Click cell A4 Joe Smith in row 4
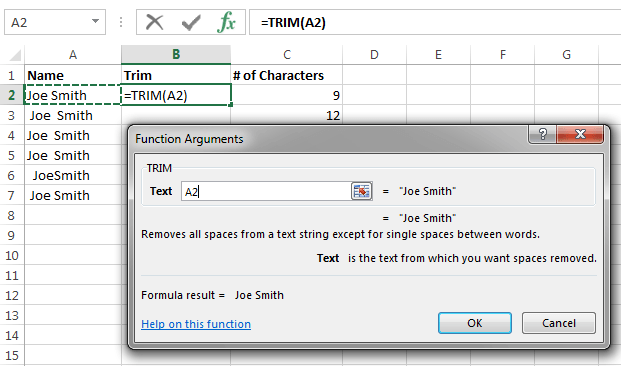 [x=73, y=135]
